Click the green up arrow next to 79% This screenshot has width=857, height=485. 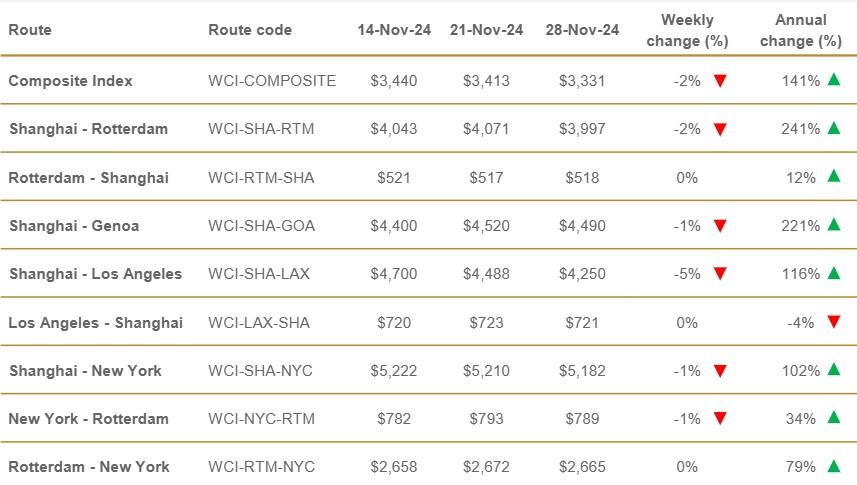tap(833, 466)
